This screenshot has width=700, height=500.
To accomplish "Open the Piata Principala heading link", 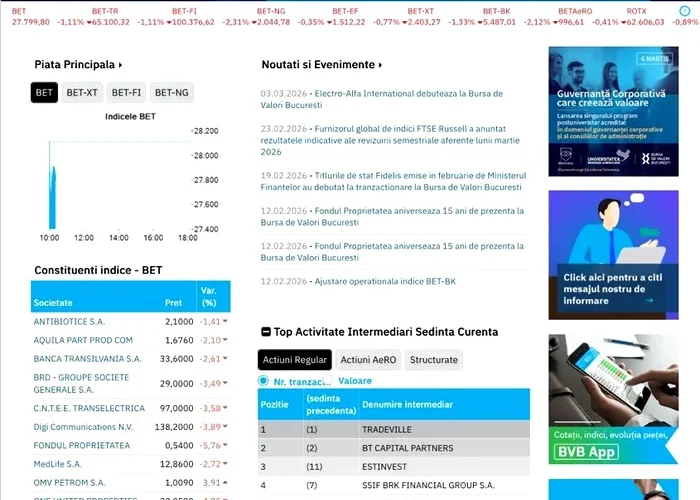I will tap(78, 65).
